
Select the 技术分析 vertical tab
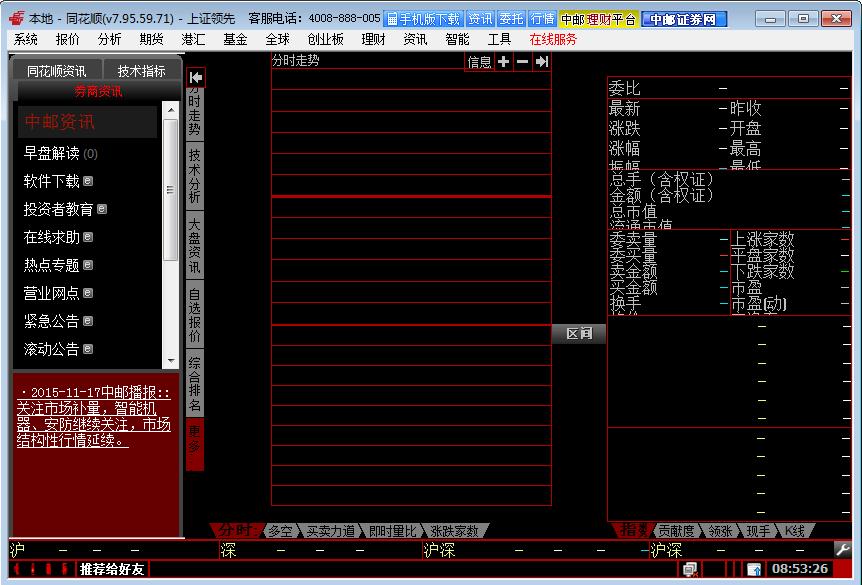coord(195,176)
